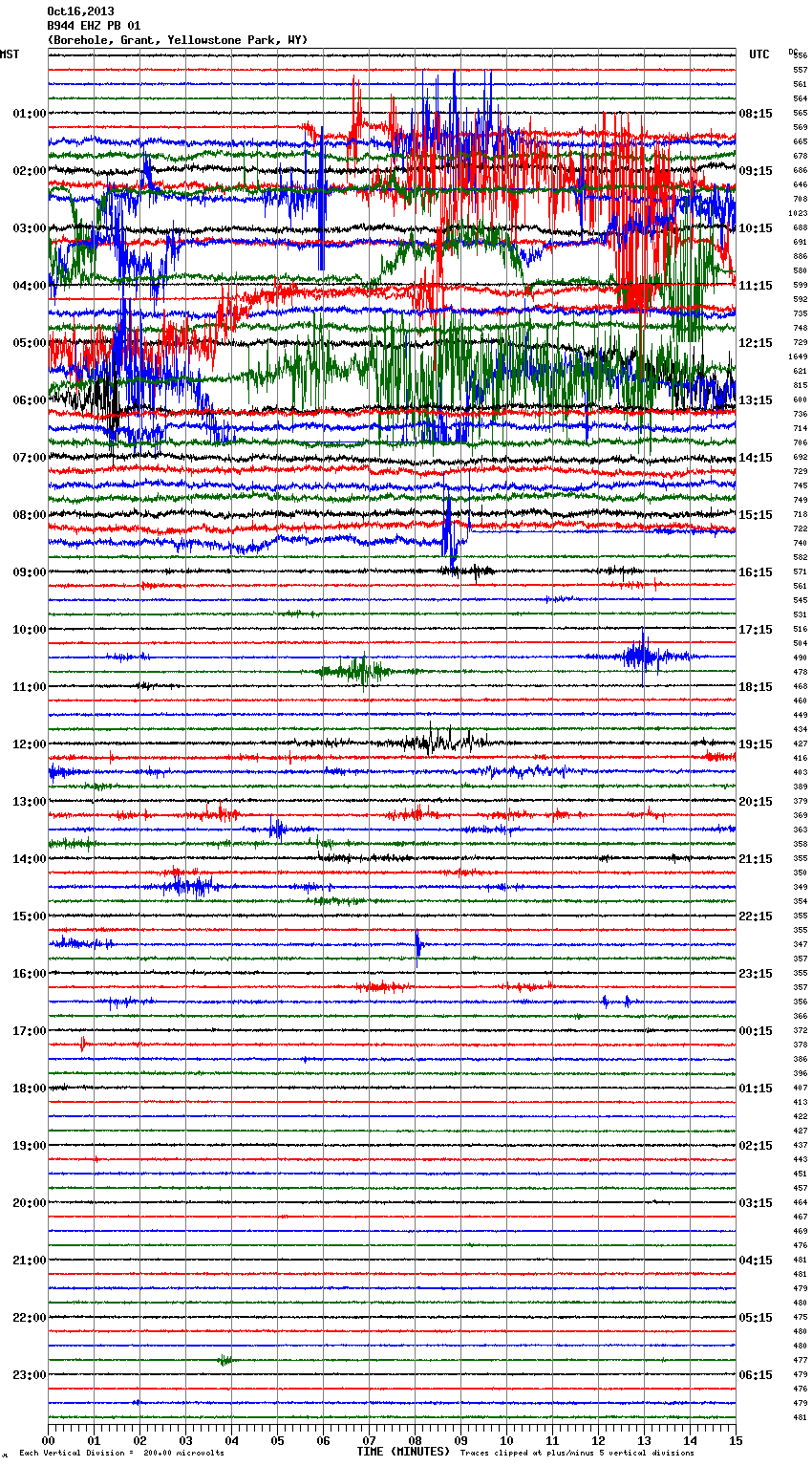Viewport: 812px width, 1466px height.
Task: Click the 17:15 UTC time label
Action: (x=756, y=630)
